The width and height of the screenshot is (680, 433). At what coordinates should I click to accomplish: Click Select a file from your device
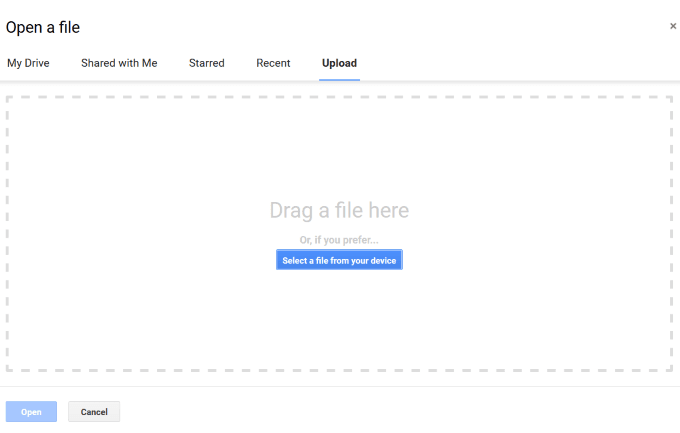coord(339,260)
